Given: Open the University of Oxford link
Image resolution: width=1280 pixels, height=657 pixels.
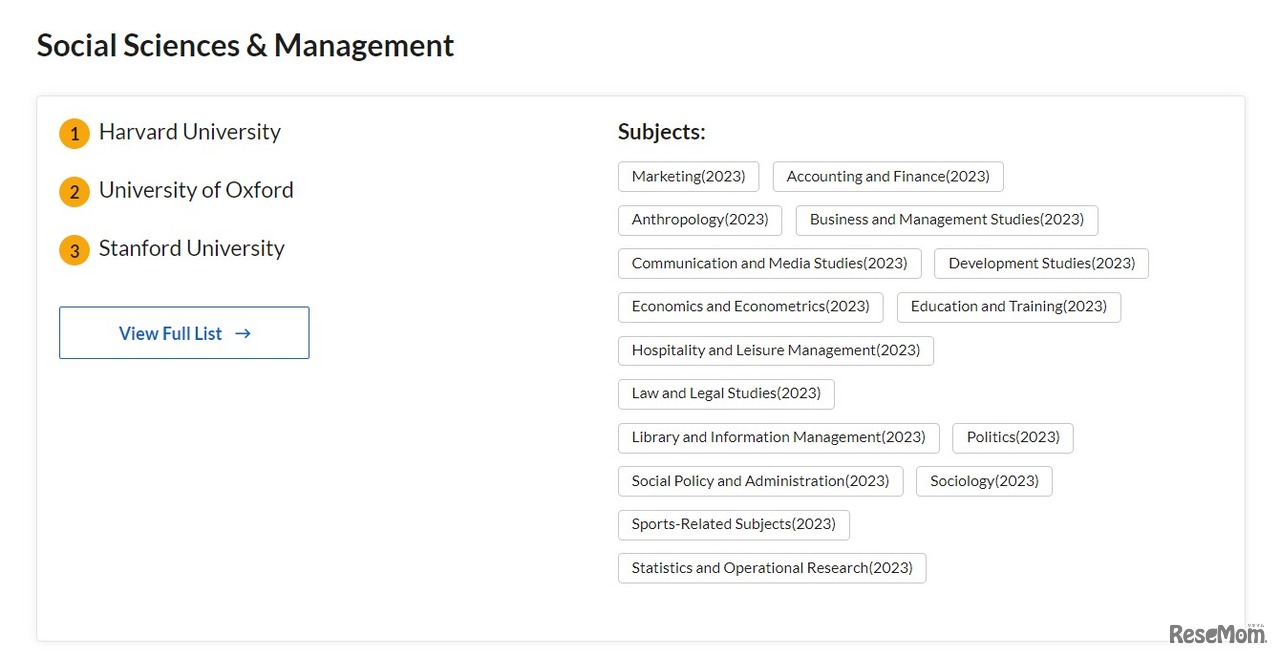Looking at the screenshot, I should coord(196,190).
